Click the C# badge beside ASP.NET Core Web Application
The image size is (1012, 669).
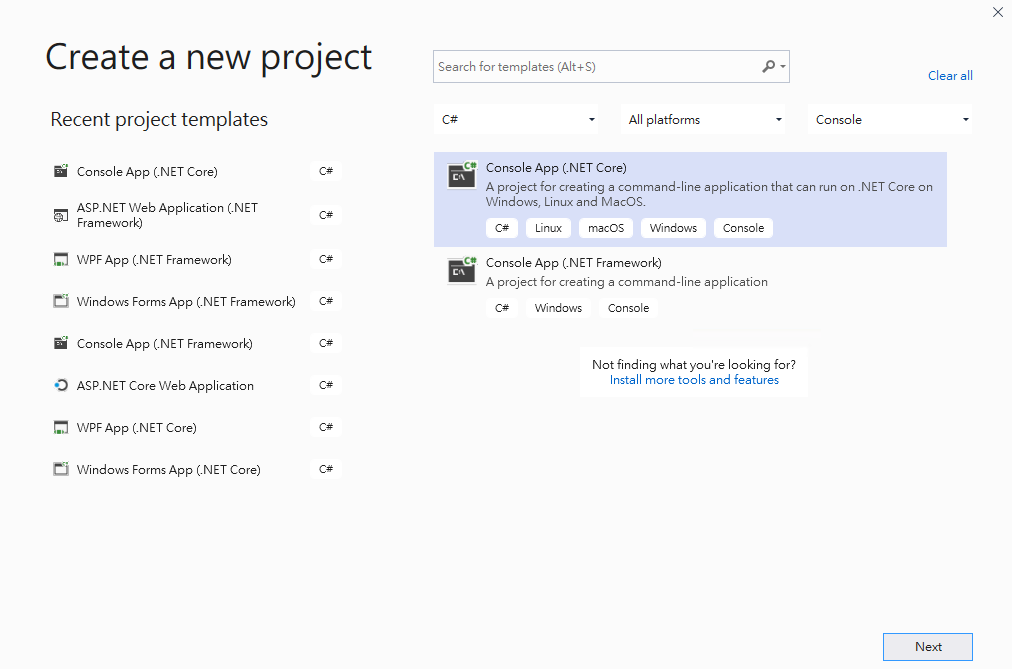(x=326, y=385)
